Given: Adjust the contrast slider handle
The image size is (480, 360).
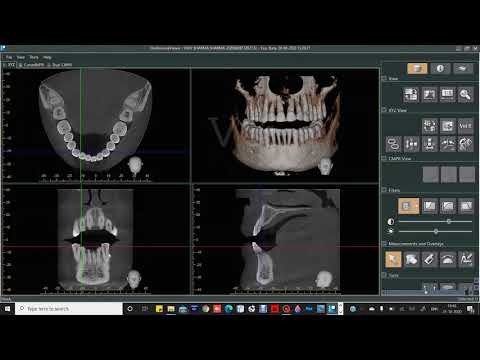Looking at the screenshot, I should [x=449, y=221].
